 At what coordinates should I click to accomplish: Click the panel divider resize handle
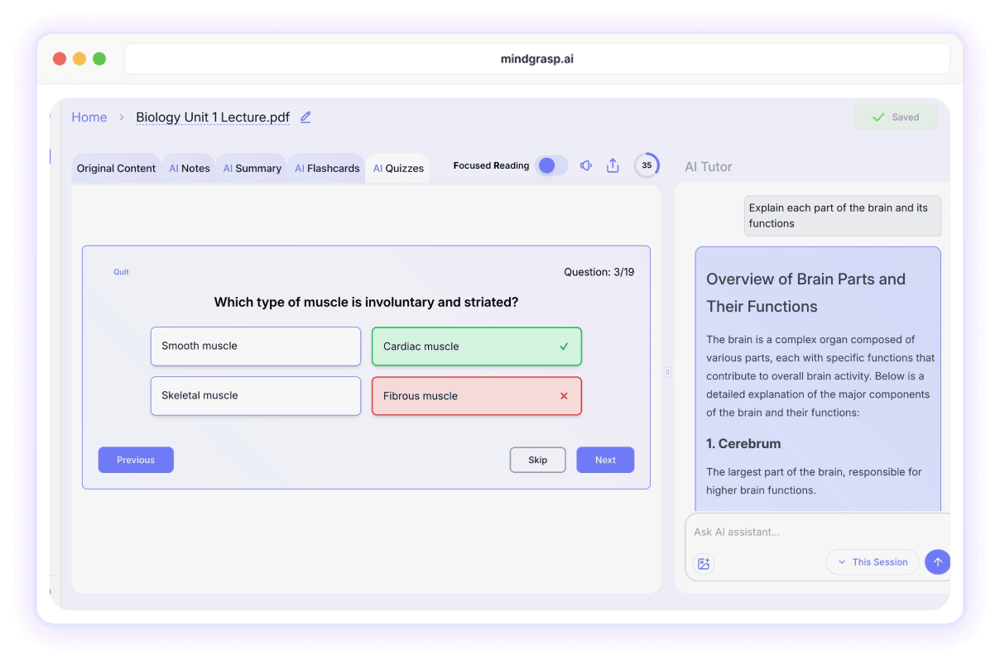pyautogui.click(x=667, y=372)
